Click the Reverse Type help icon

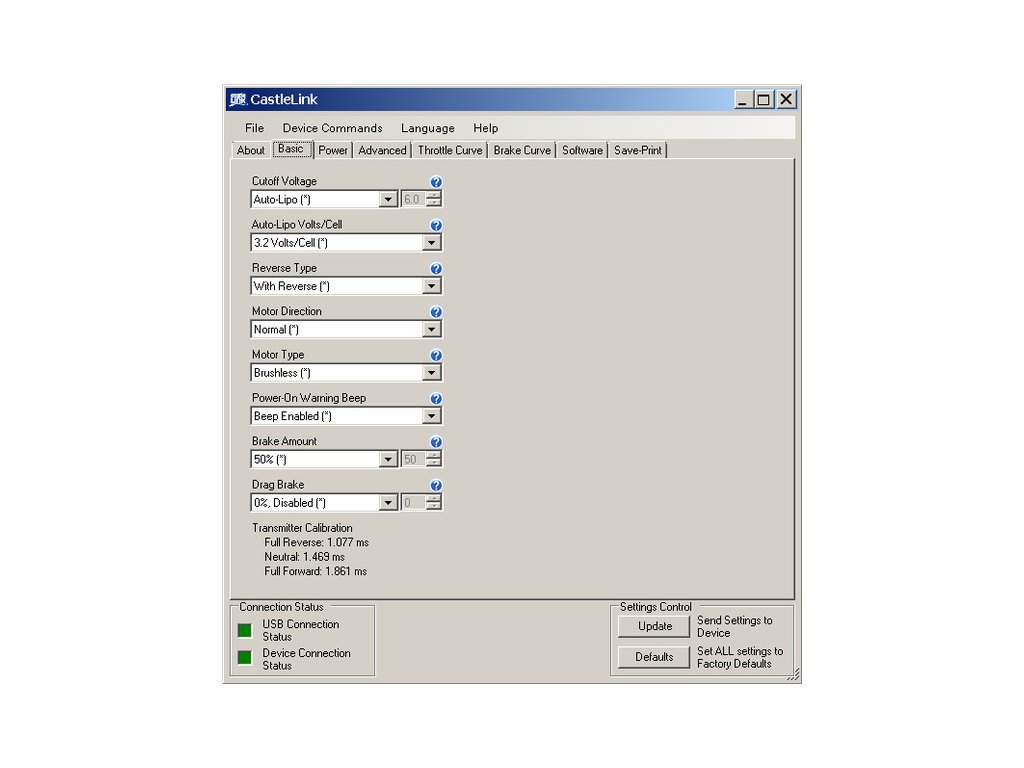tap(436, 269)
